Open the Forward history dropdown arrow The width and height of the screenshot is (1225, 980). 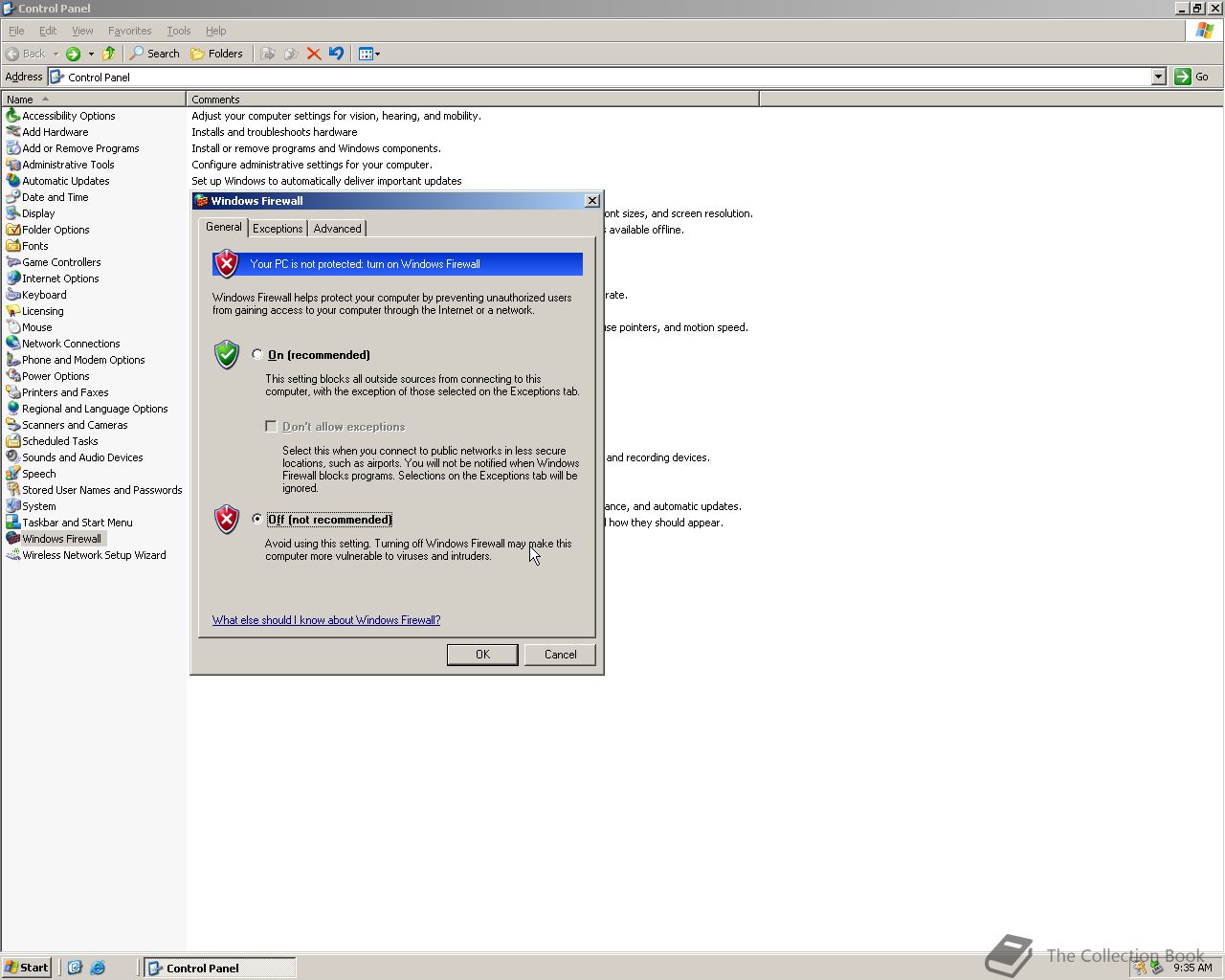pos(91,54)
